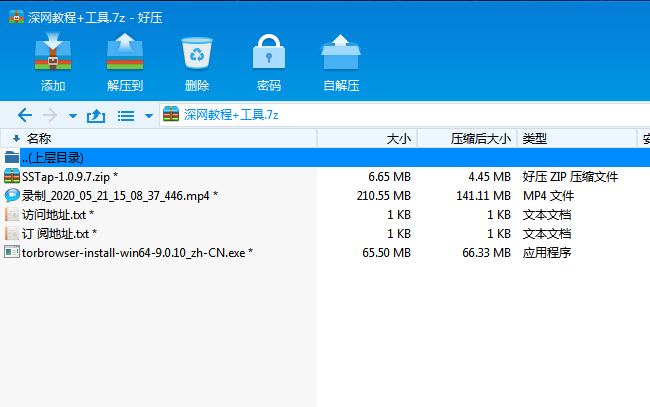Viewport: 650px width, 407px height.
Task: Click the 4.45 MB compressed size cell
Action: 489,177
